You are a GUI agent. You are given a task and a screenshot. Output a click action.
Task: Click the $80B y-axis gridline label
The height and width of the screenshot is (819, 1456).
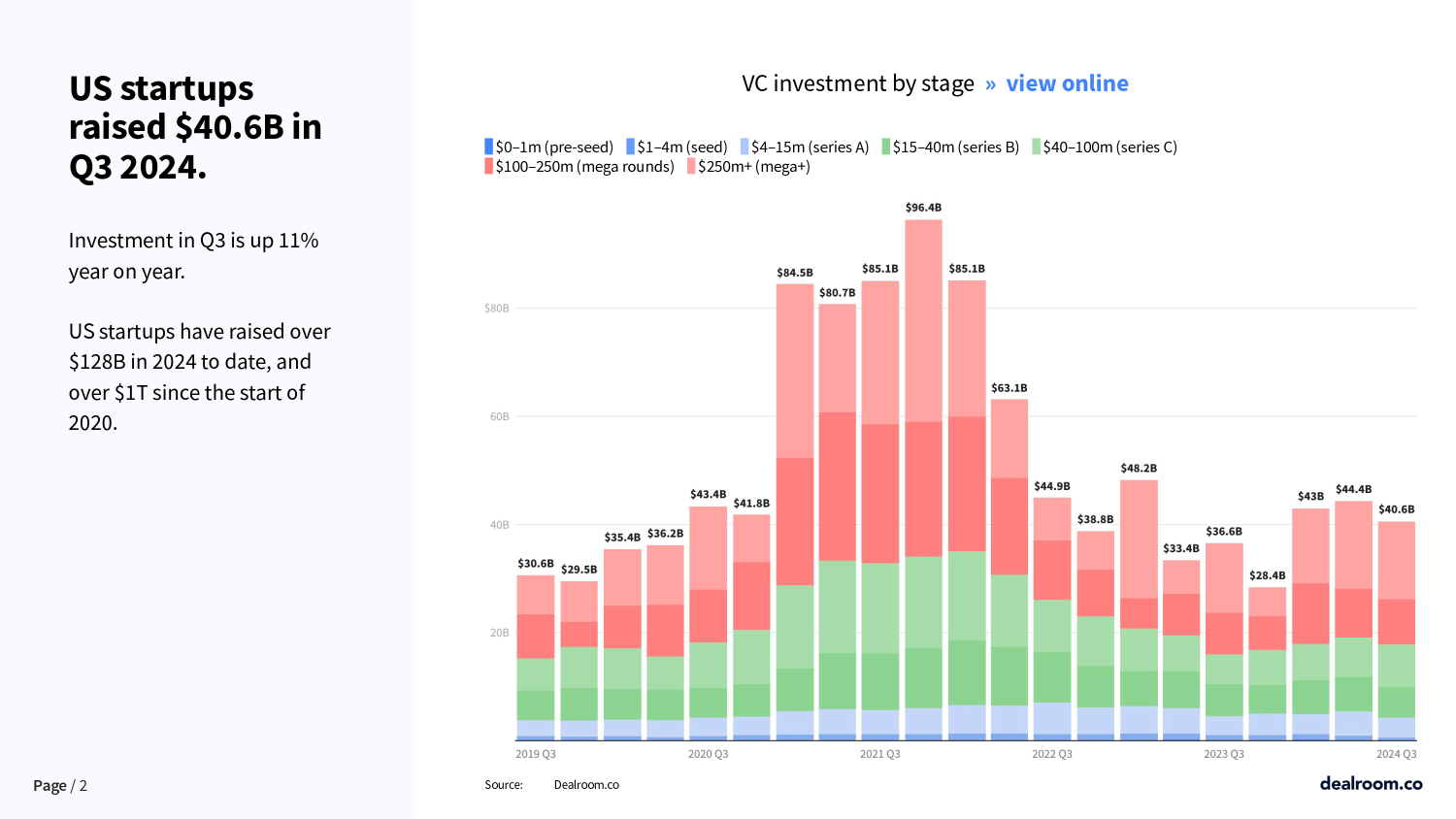[x=497, y=309]
